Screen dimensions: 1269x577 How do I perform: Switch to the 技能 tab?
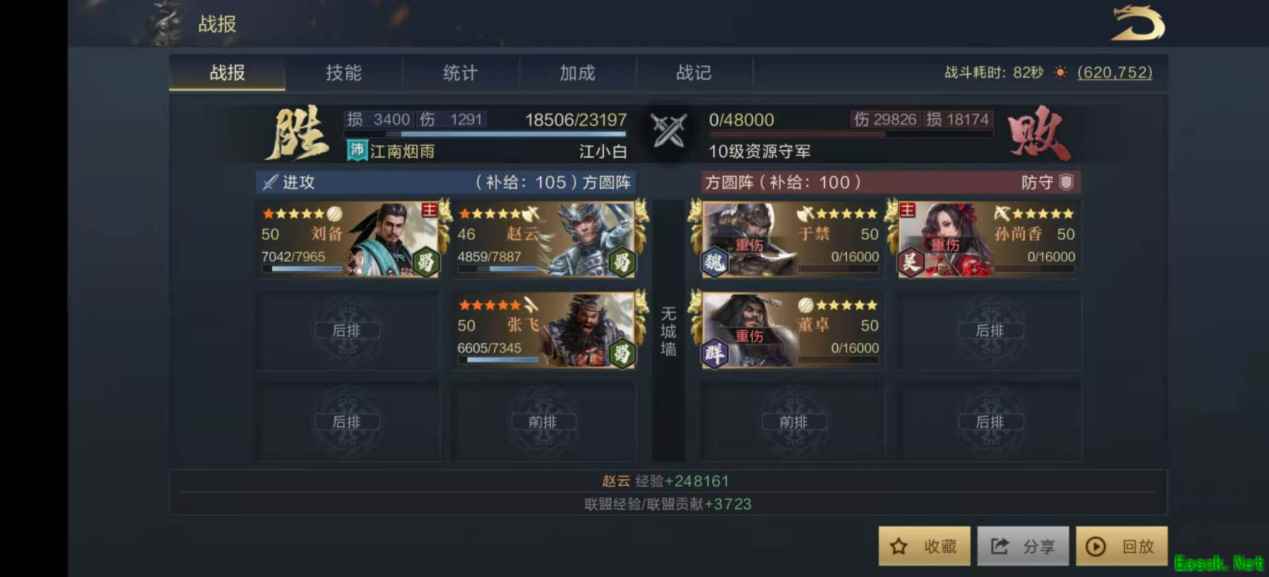pyautogui.click(x=344, y=73)
